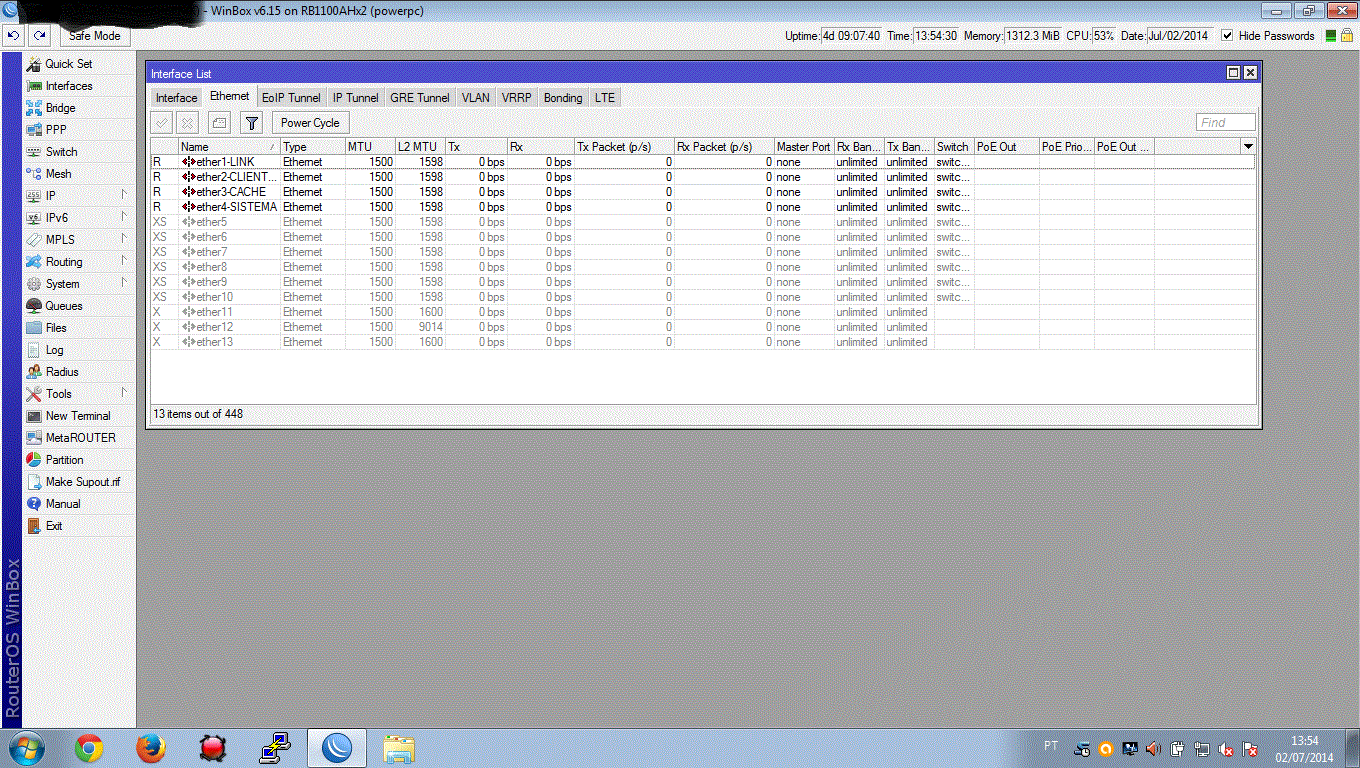Viewport: 1360px width, 768px height.
Task: Open Firefox from the taskbar
Action: [x=150, y=748]
